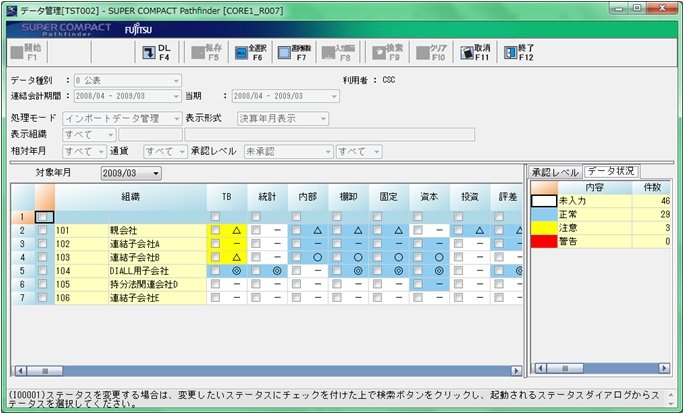Image resolution: width=684 pixels, height=414 pixels.
Task: Click the 投資 column header
Action: tap(470, 197)
